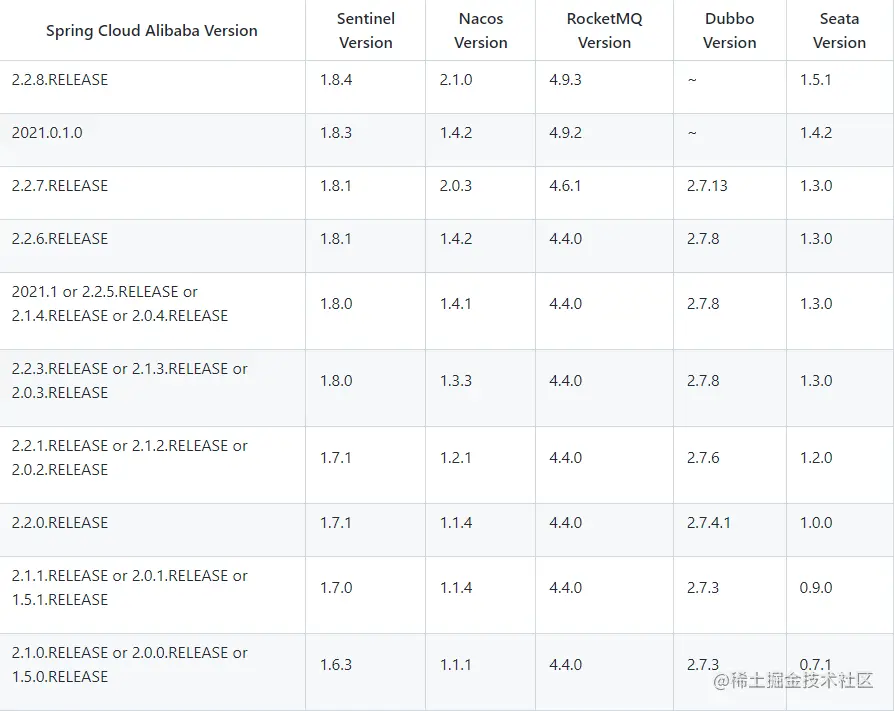This screenshot has width=894, height=711.
Task: Select Nacos value "1.1.1"
Action: [x=455, y=665]
